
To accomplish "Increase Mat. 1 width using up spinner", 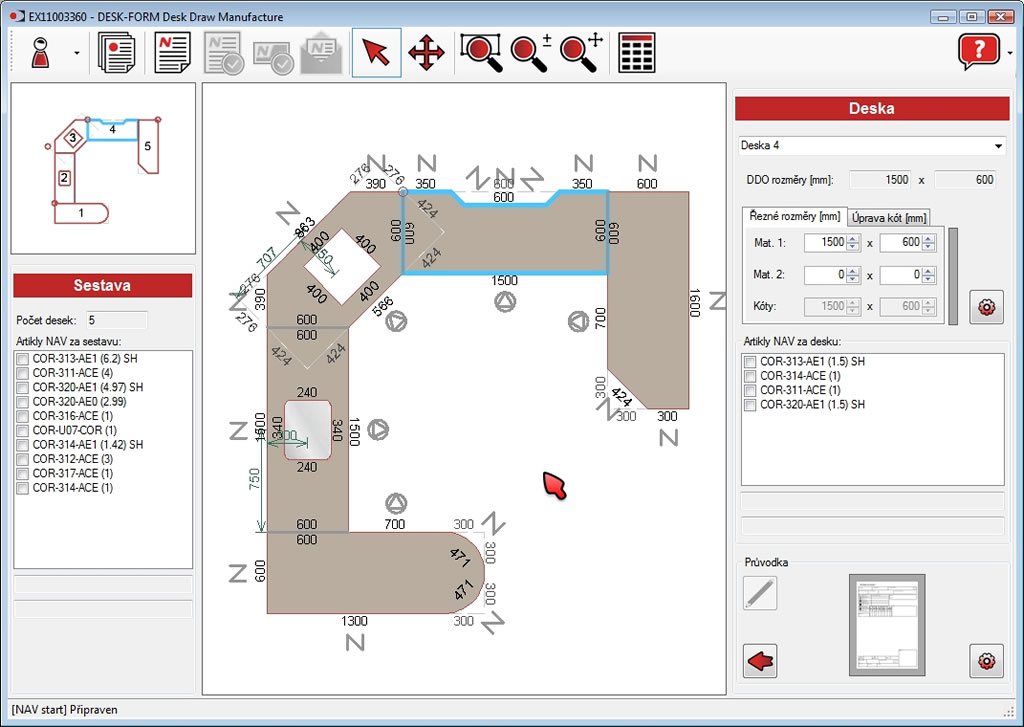I will pyautogui.click(x=852, y=238).
